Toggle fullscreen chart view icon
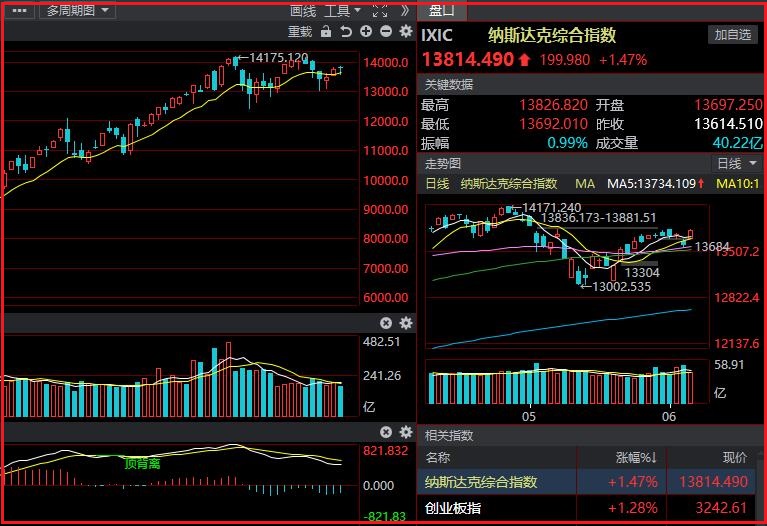The image size is (767, 526). coord(380,10)
